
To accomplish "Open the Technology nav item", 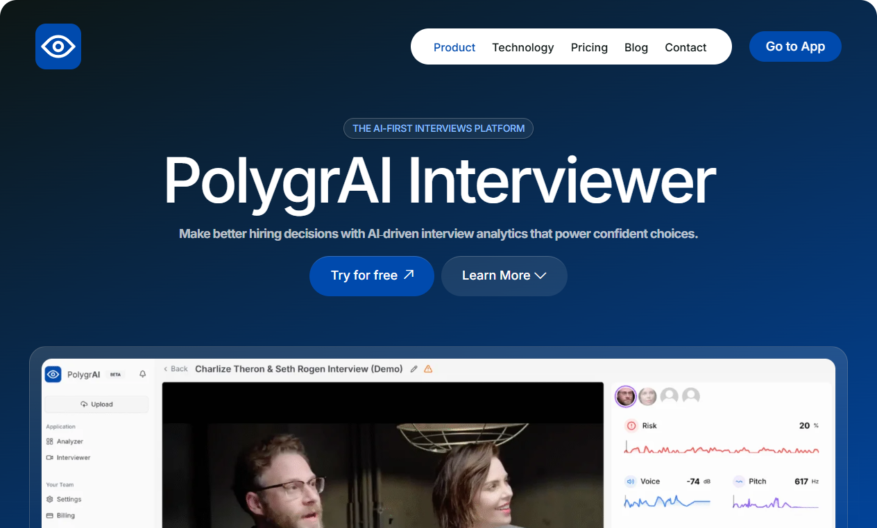I will coord(523,48).
